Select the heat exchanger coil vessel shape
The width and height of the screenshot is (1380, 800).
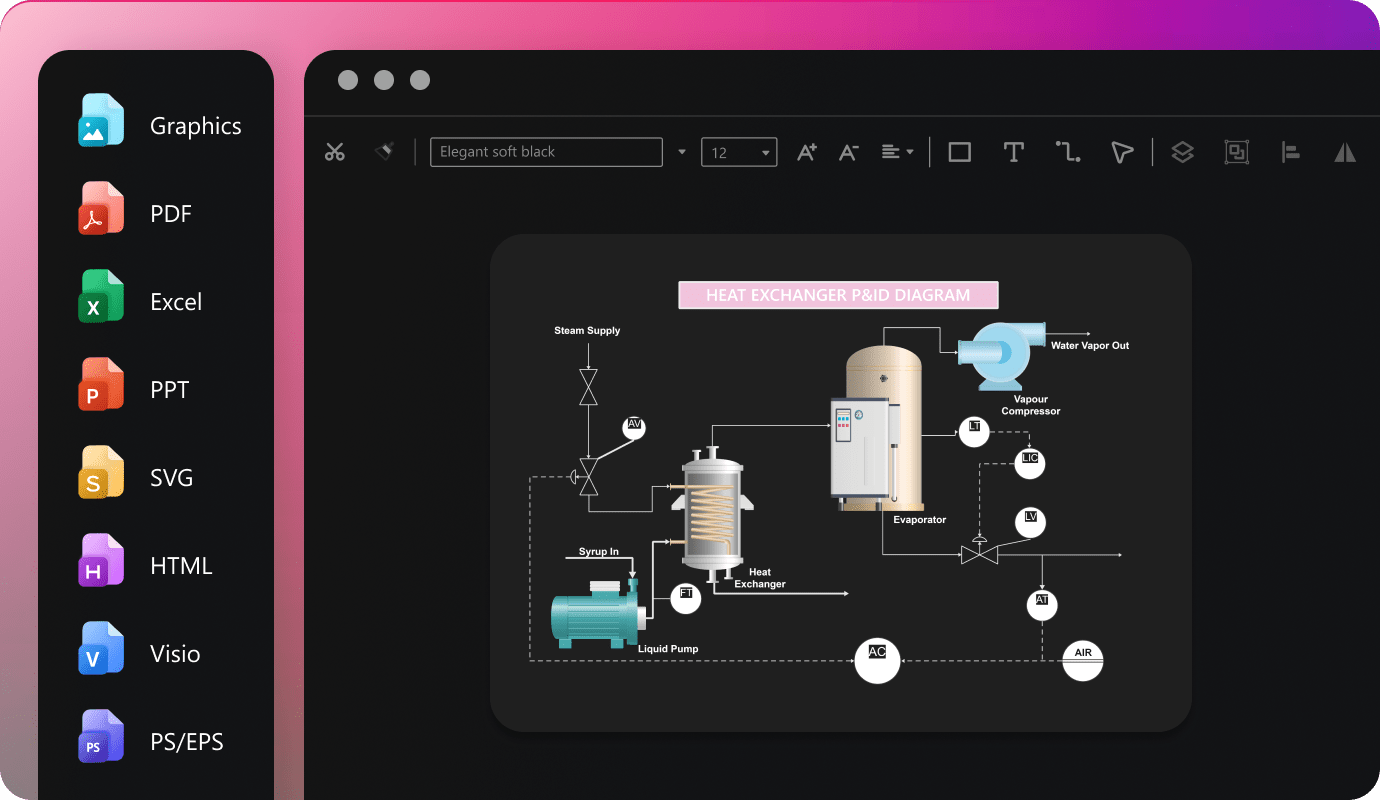[x=712, y=514]
